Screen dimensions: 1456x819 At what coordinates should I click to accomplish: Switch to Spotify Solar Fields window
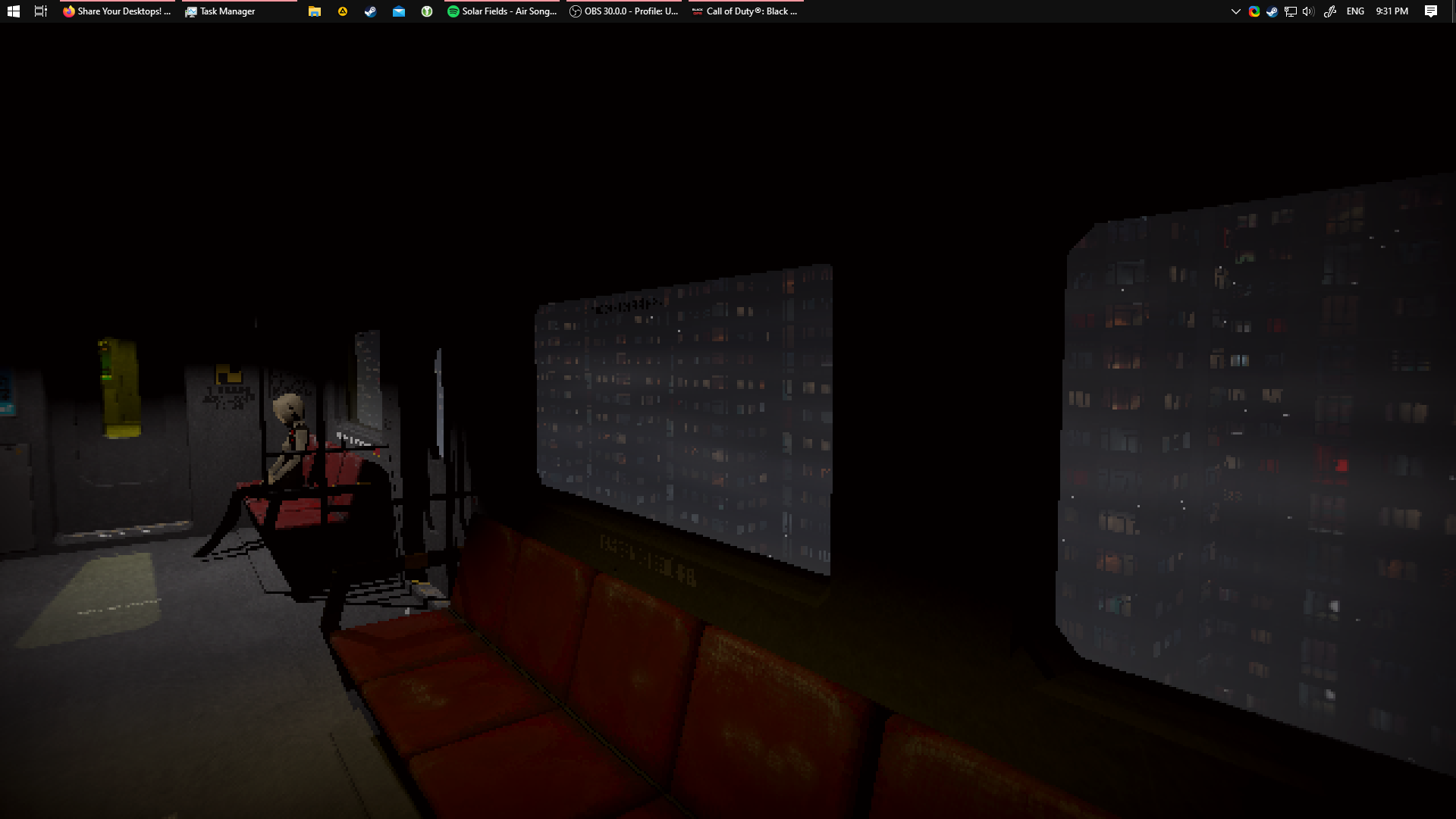[x=502, y=11]
